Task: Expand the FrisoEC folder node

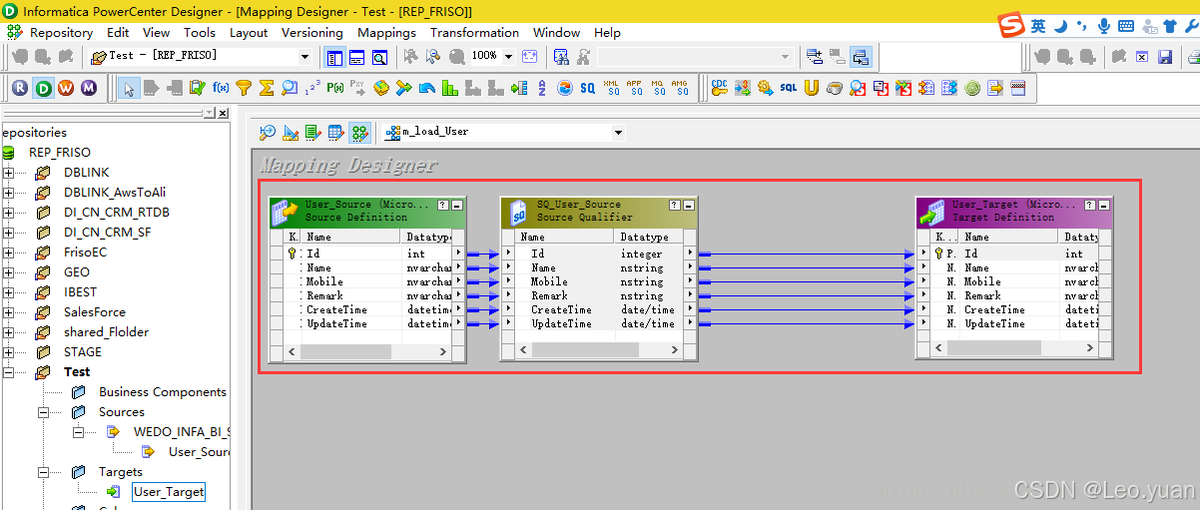Action: pyautogui.click(x=9, y=252)
